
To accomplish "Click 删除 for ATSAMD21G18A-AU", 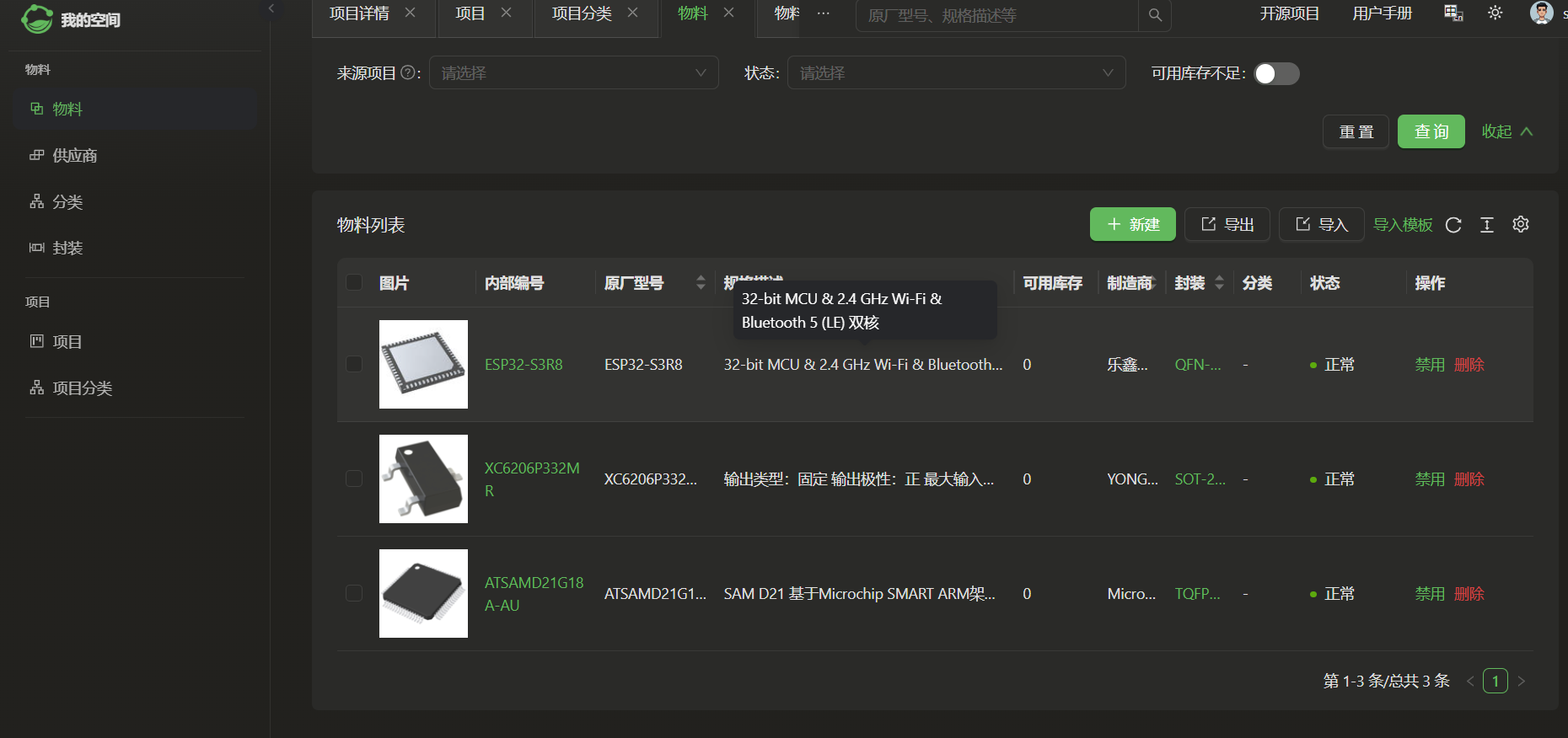I will 1469,593.
